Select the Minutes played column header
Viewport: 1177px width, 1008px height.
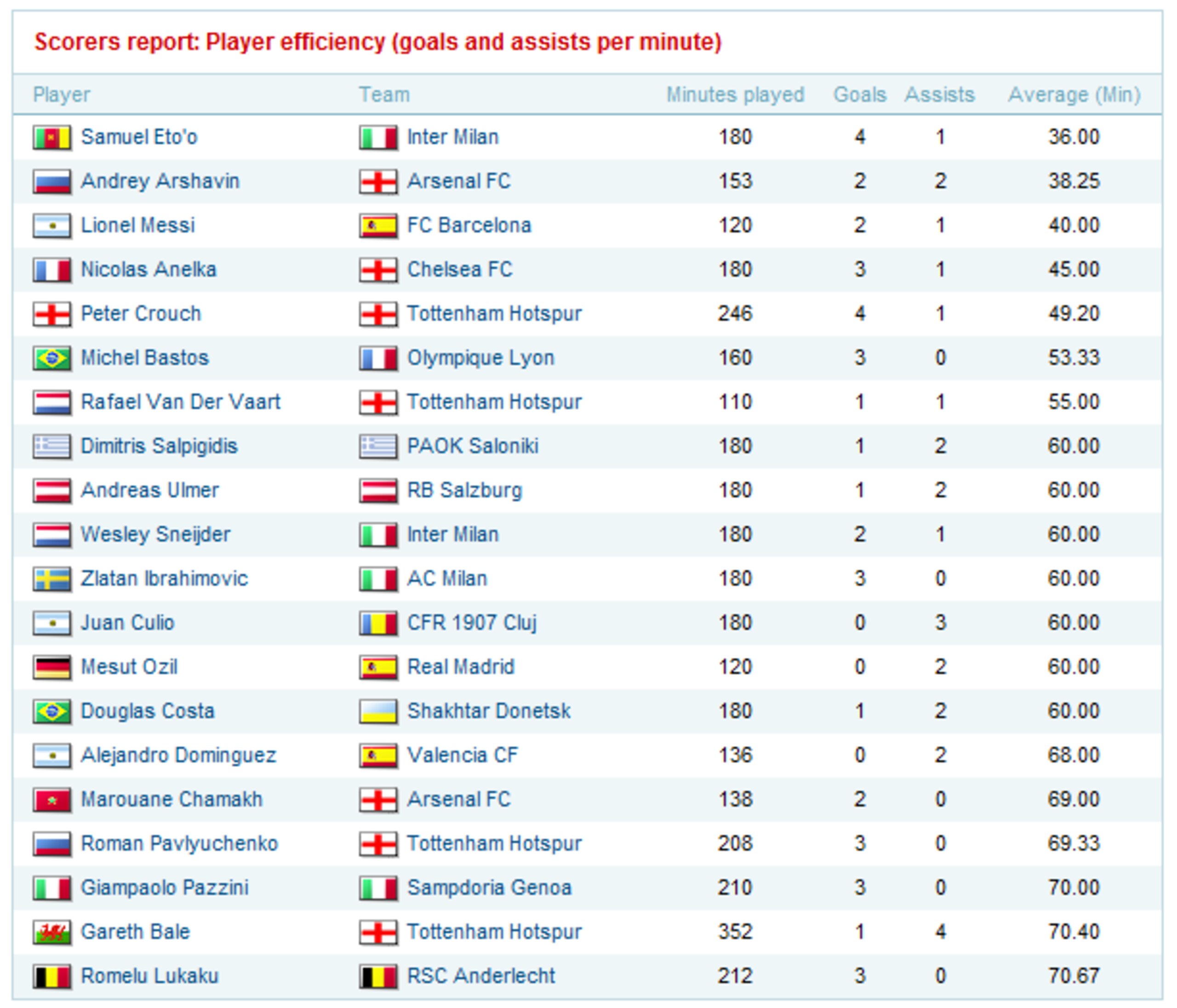point(735,95)
